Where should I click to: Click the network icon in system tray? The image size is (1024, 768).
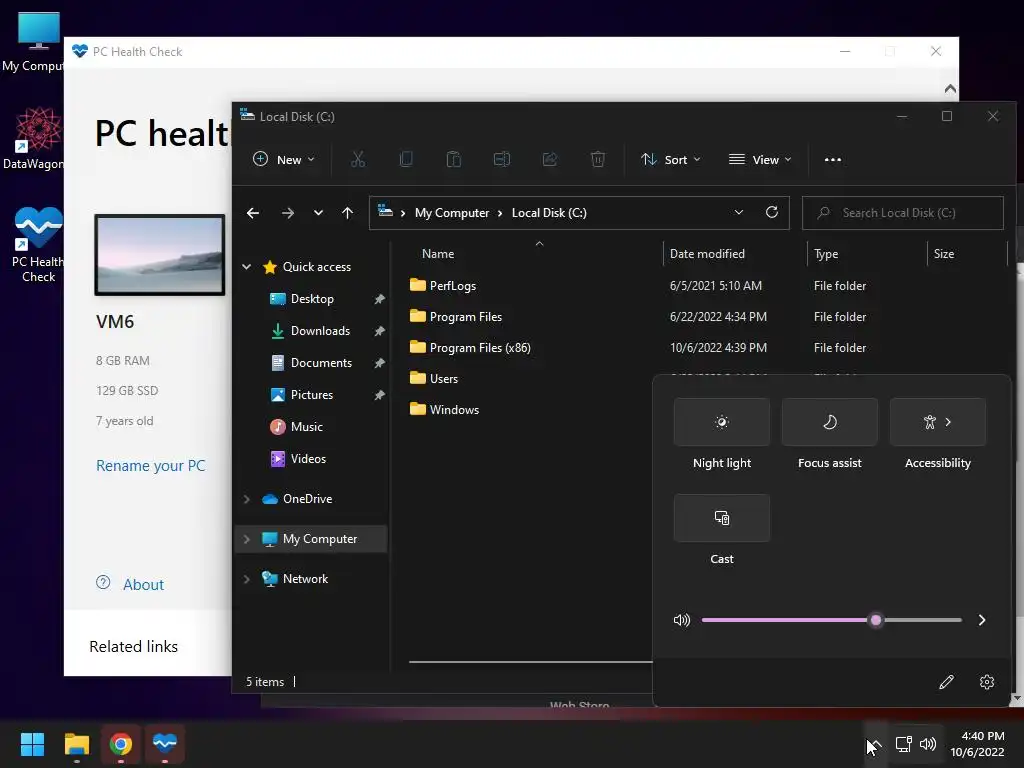903,744
